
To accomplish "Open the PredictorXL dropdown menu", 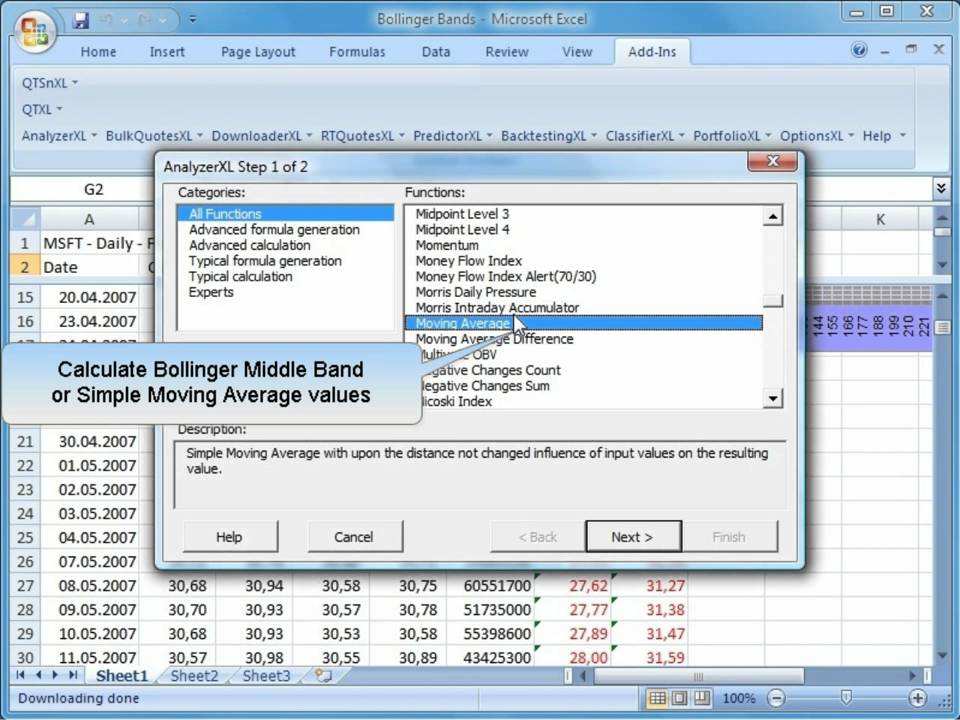I will [x=452, y=136].
